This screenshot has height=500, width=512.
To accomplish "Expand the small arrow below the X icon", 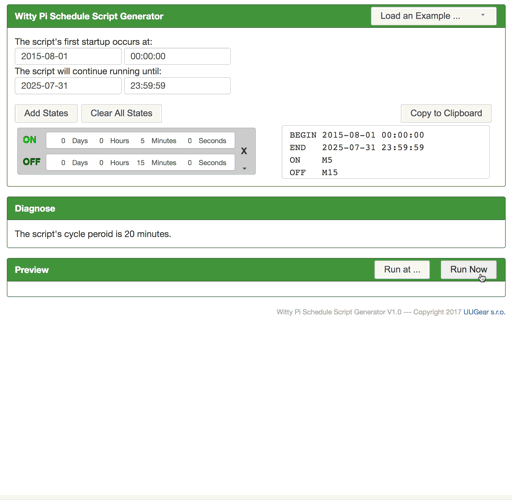I will click(244, 168).
